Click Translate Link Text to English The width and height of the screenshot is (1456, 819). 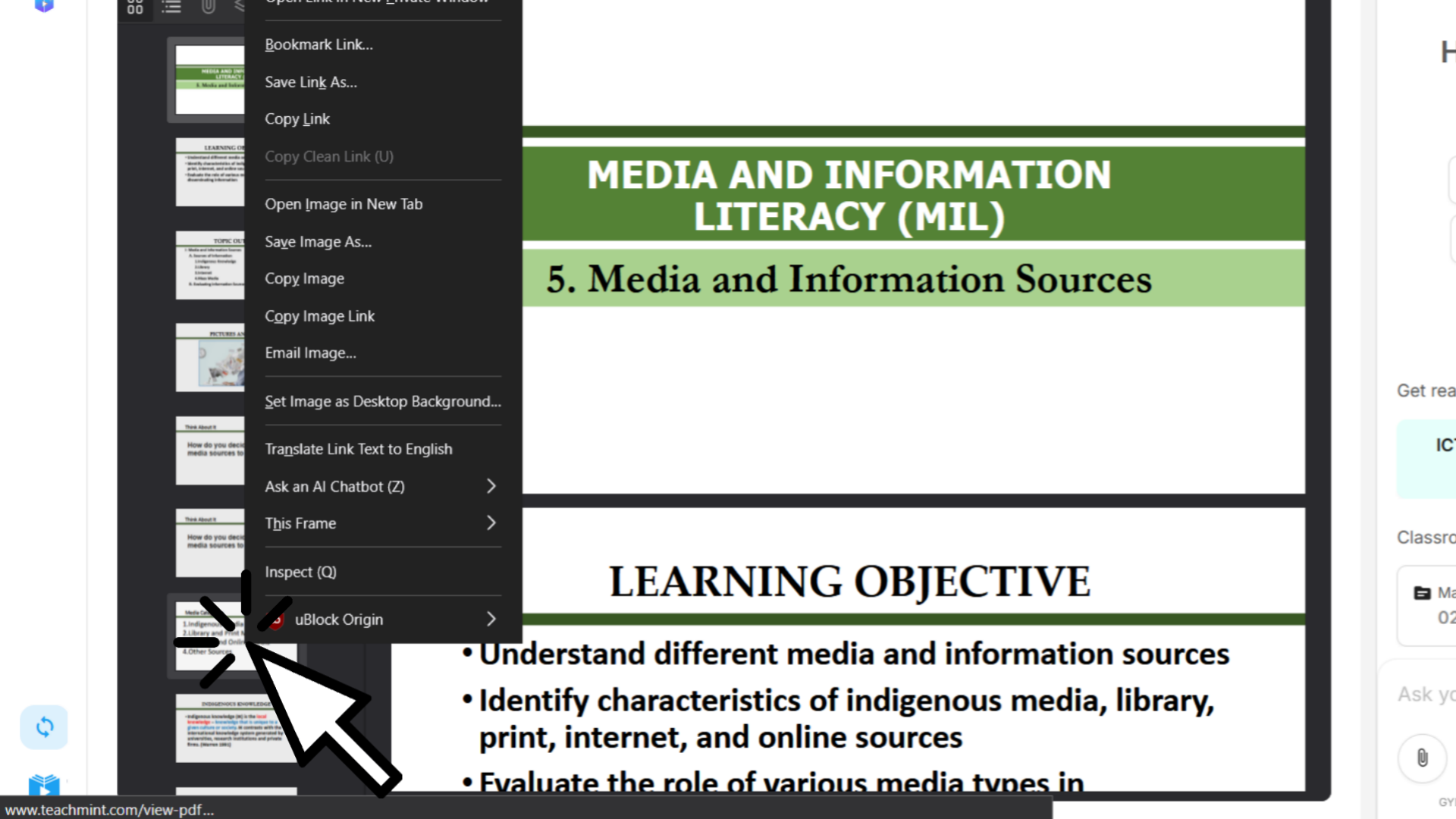(358, 449)
